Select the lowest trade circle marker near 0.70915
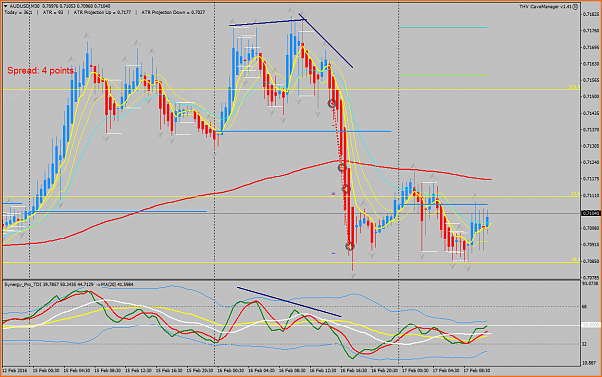 [349, 246]
